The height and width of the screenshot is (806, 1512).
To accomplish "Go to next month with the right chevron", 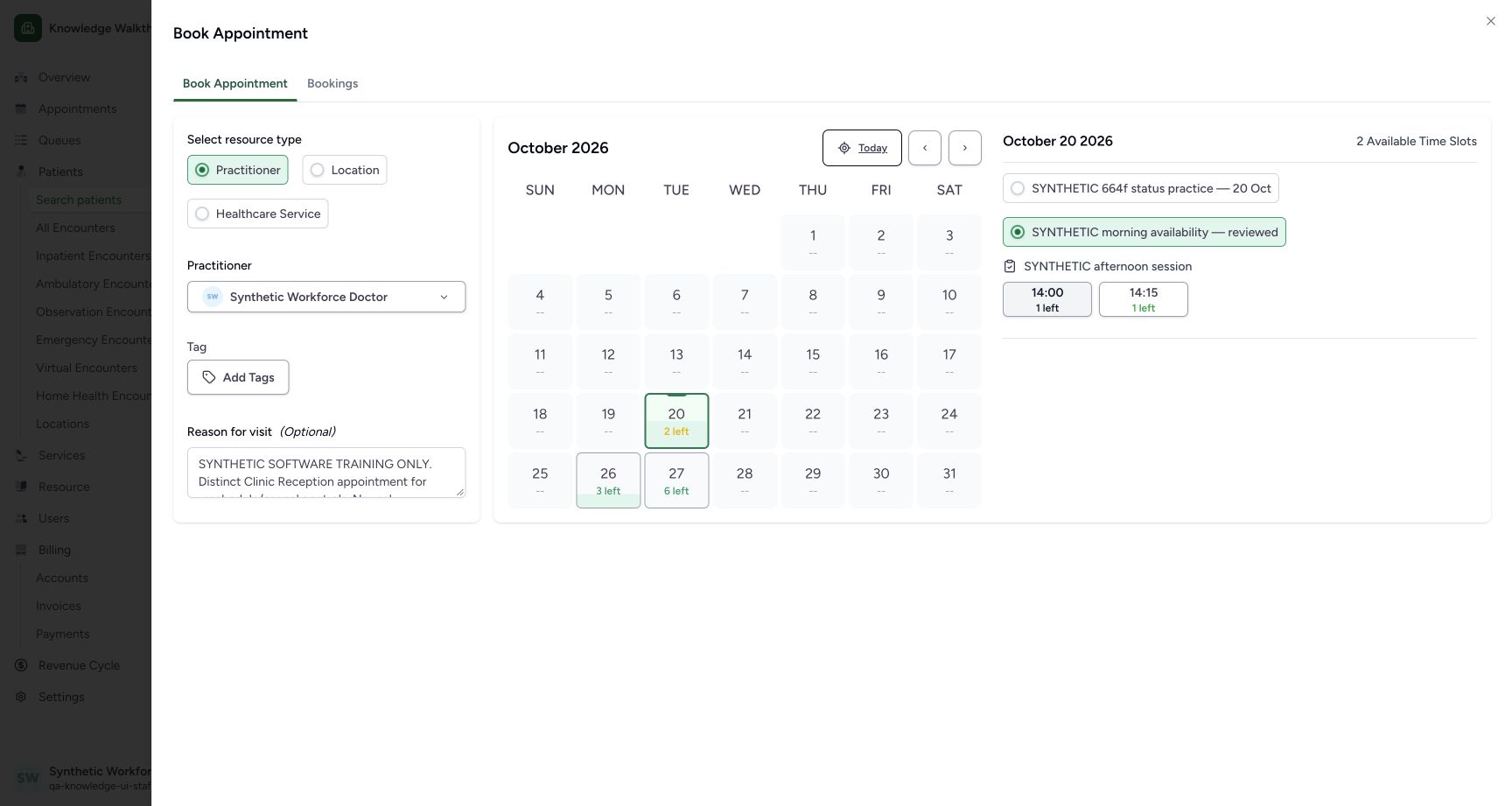I will pos(965,148).
